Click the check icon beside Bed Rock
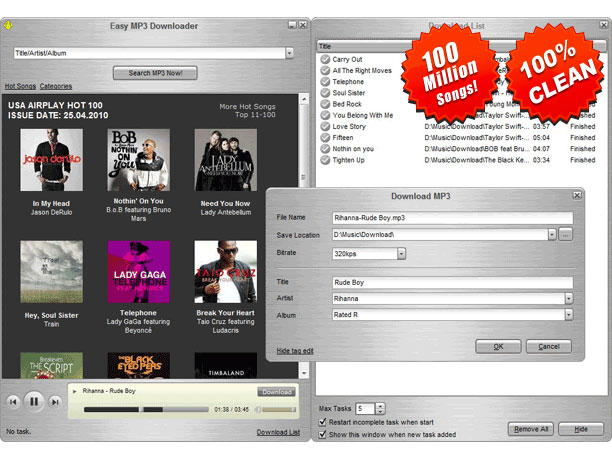 coord(325,104)
